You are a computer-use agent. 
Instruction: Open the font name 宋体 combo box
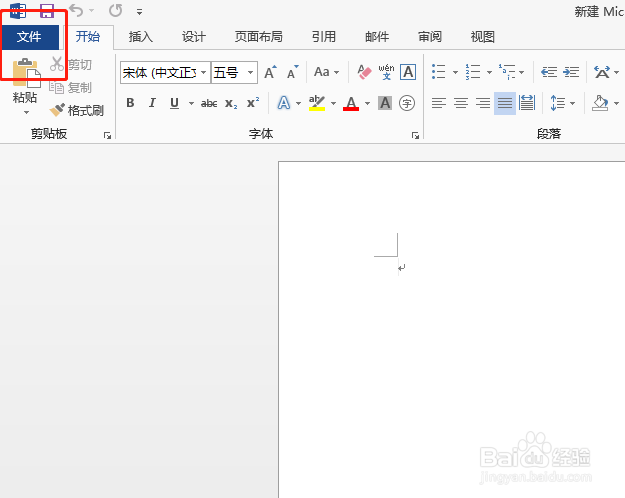pos(165,73)
